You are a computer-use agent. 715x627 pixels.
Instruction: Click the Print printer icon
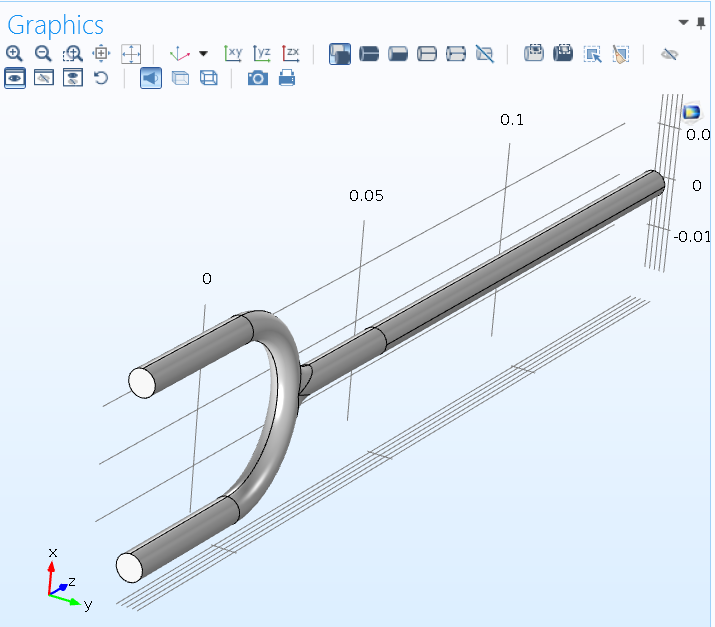tap(287, 78)
